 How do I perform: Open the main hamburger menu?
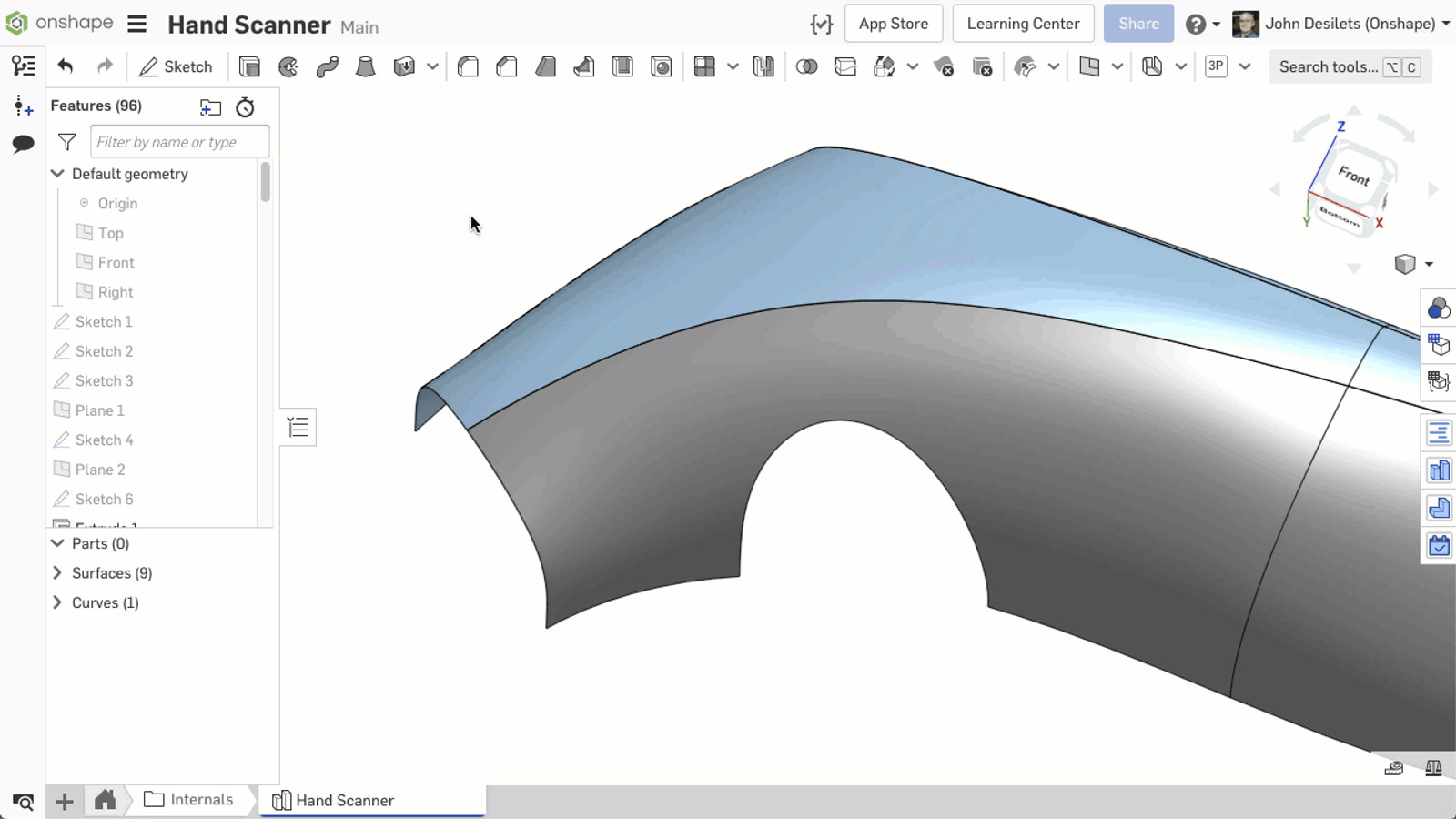pos(136,24)
